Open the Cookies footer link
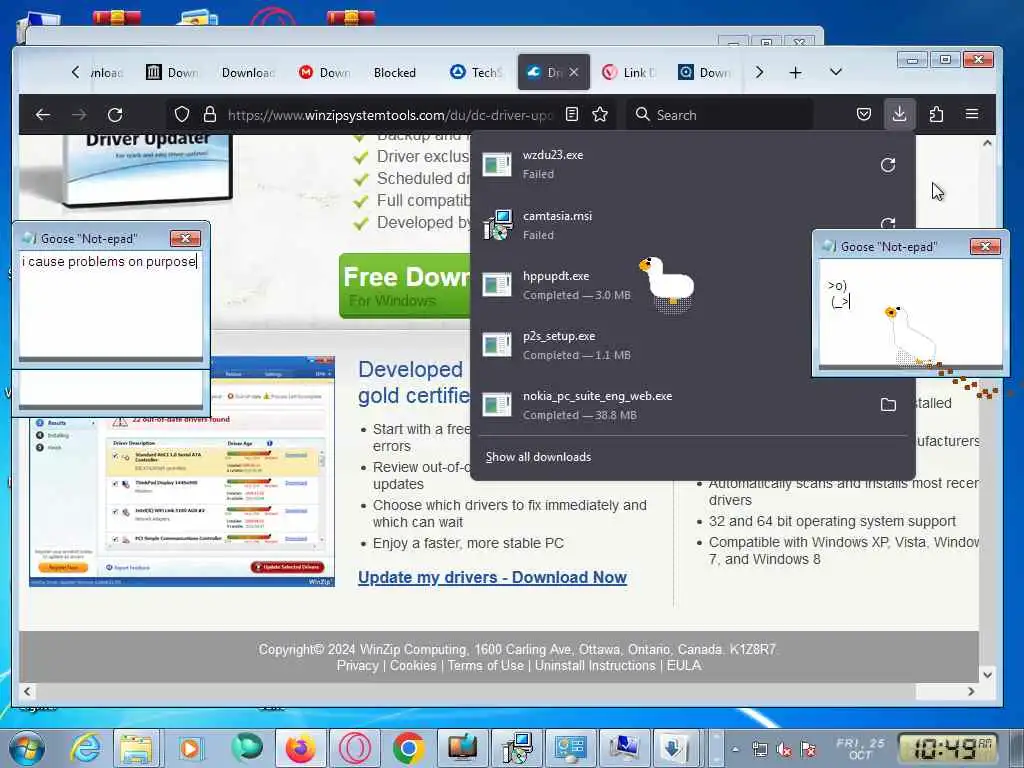 (x=413, y=665)
